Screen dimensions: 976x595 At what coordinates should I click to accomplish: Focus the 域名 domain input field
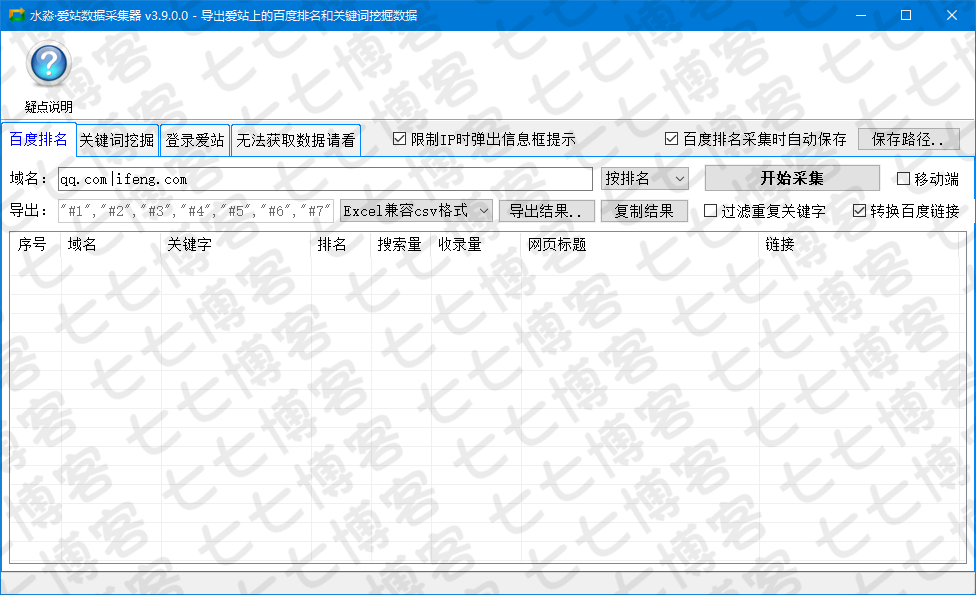tap(325, 179)
